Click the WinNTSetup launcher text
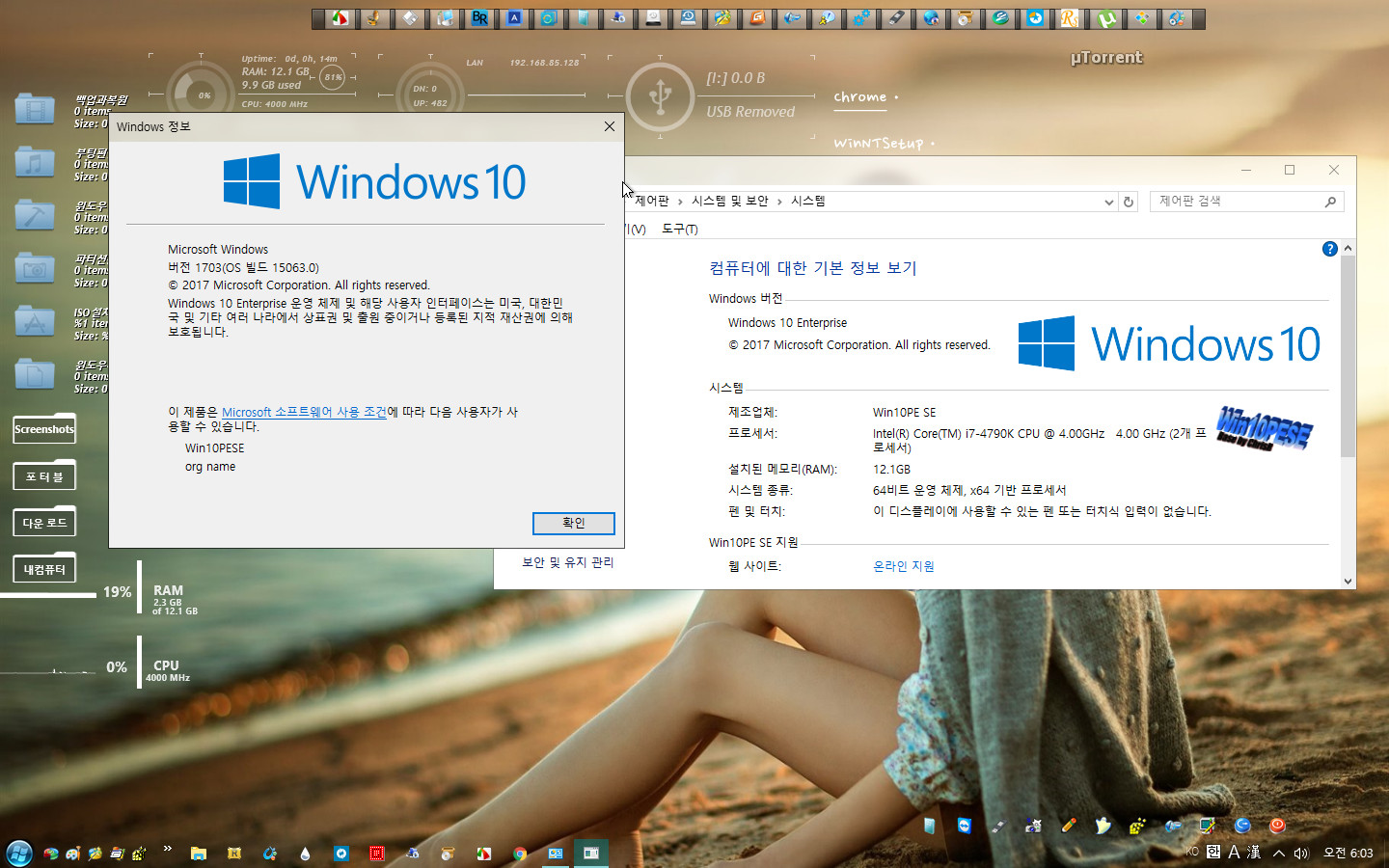 [x=879, y=143]
